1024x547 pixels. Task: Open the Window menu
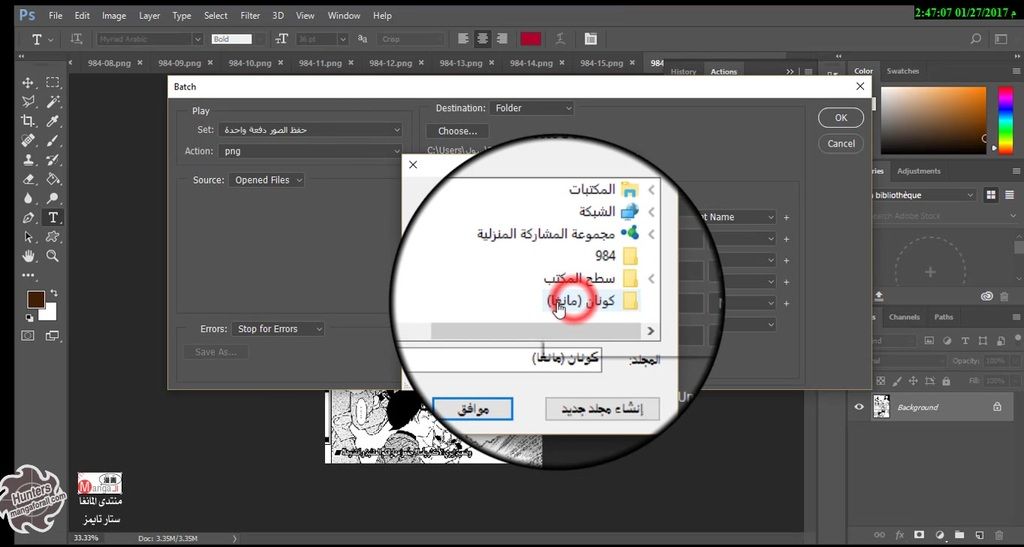(344, 16)
